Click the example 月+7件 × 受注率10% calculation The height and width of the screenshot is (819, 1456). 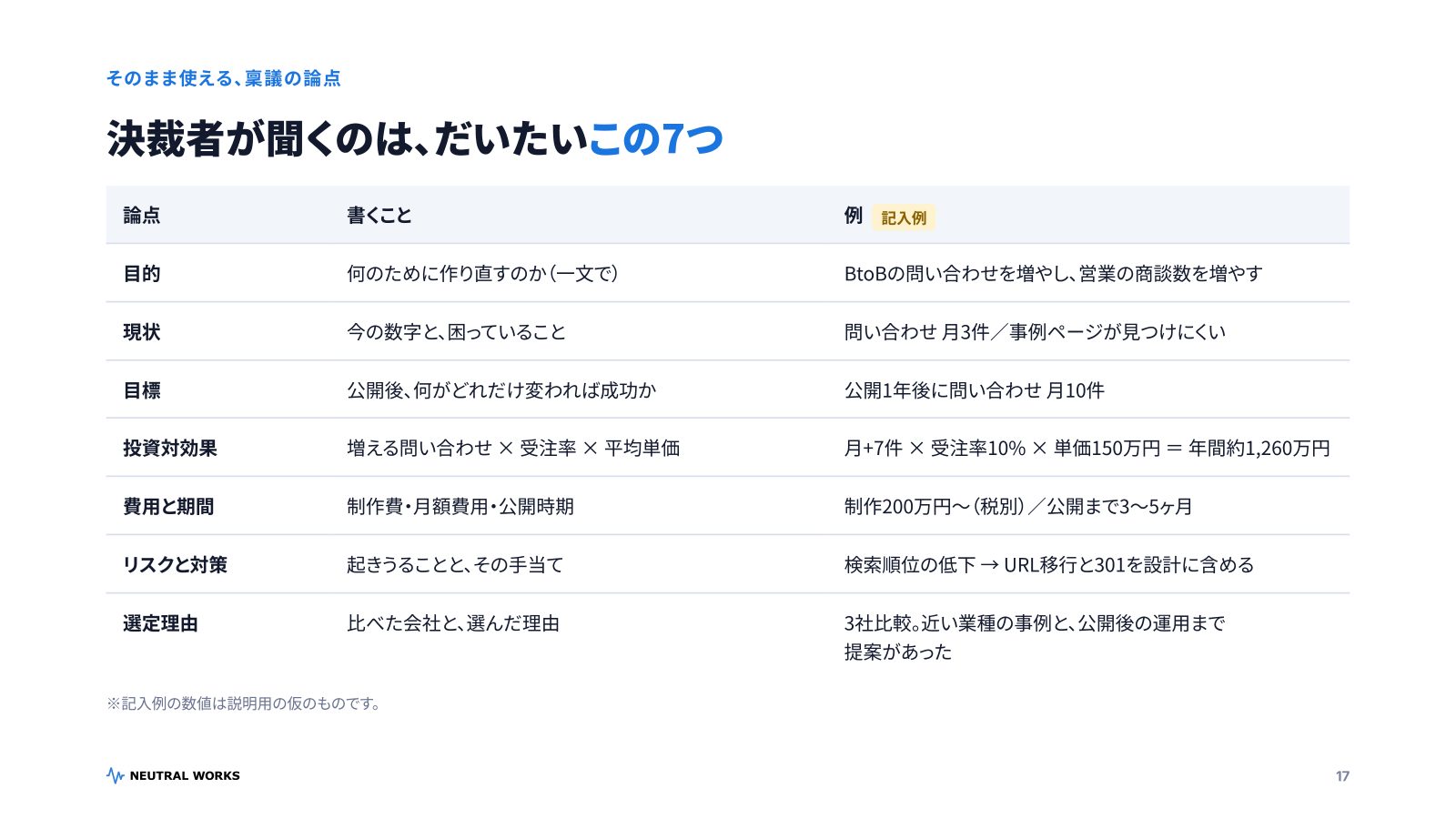click(x=1087, y=449)
